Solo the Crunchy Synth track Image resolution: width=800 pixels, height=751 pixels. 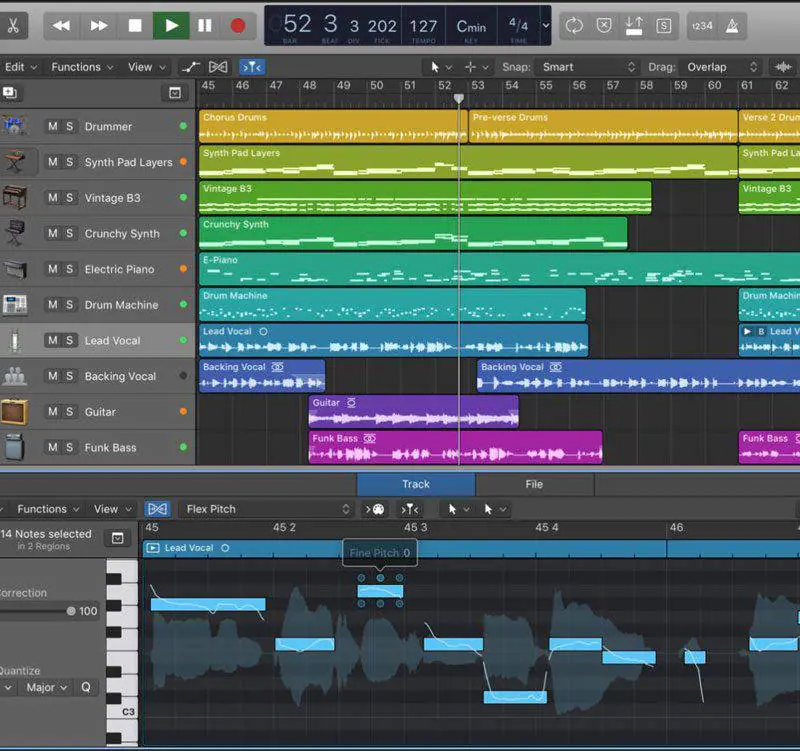(69, 233)
